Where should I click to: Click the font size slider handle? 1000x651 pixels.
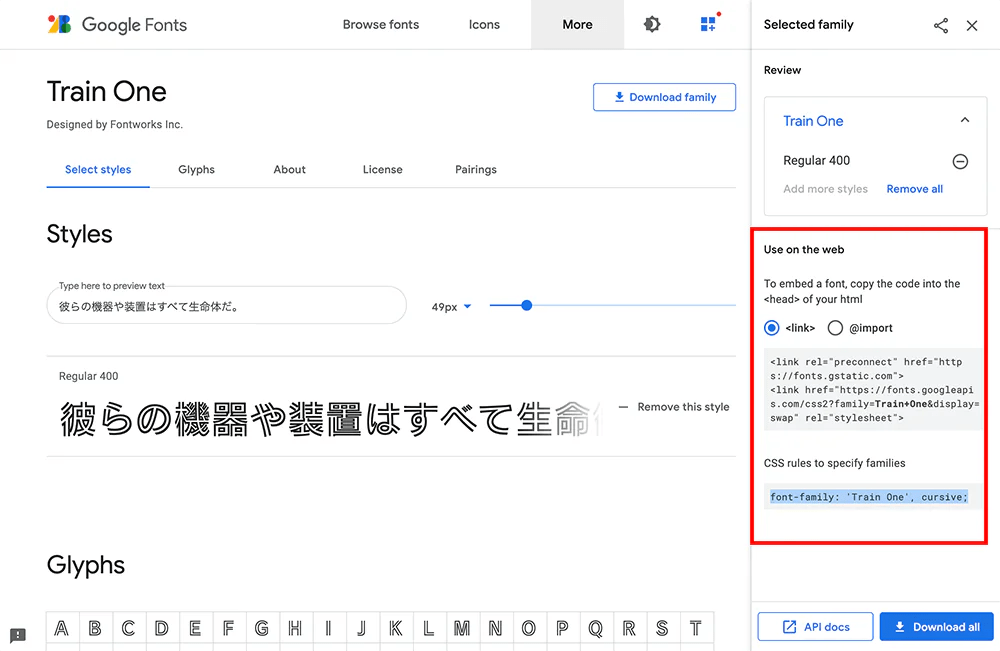point(526,305)
